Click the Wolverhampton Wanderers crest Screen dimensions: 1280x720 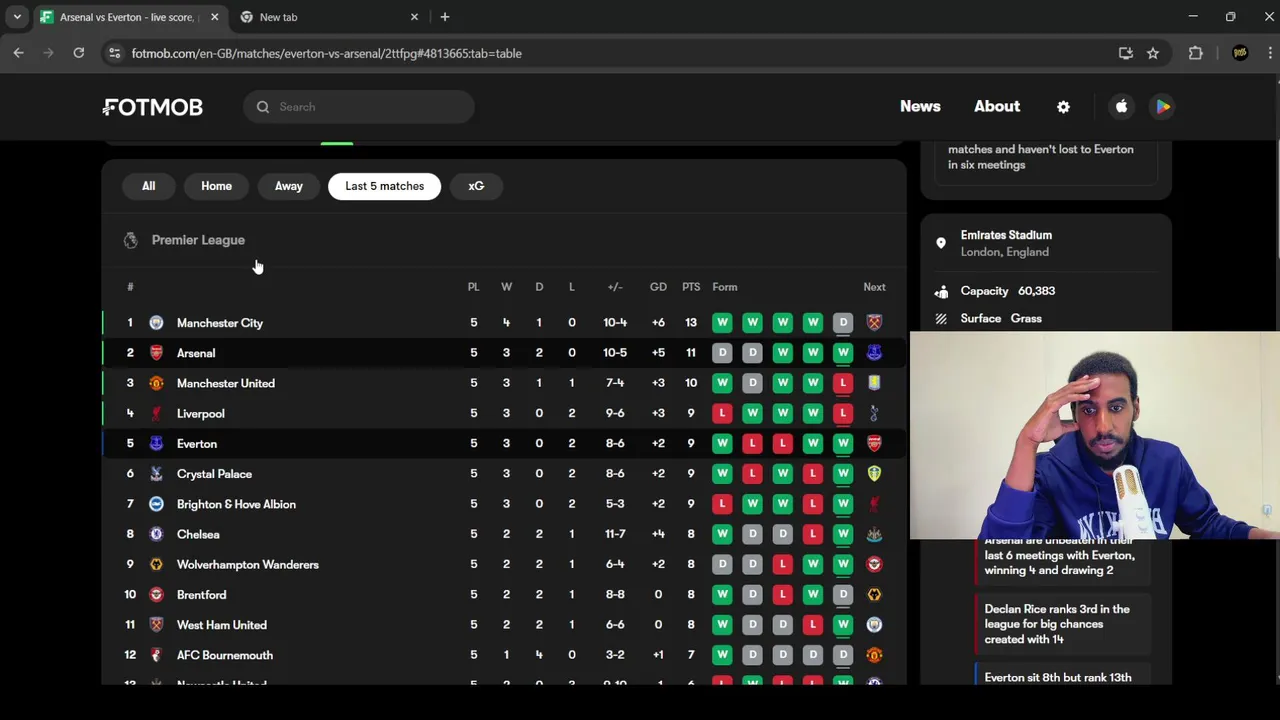coord(156,564)
